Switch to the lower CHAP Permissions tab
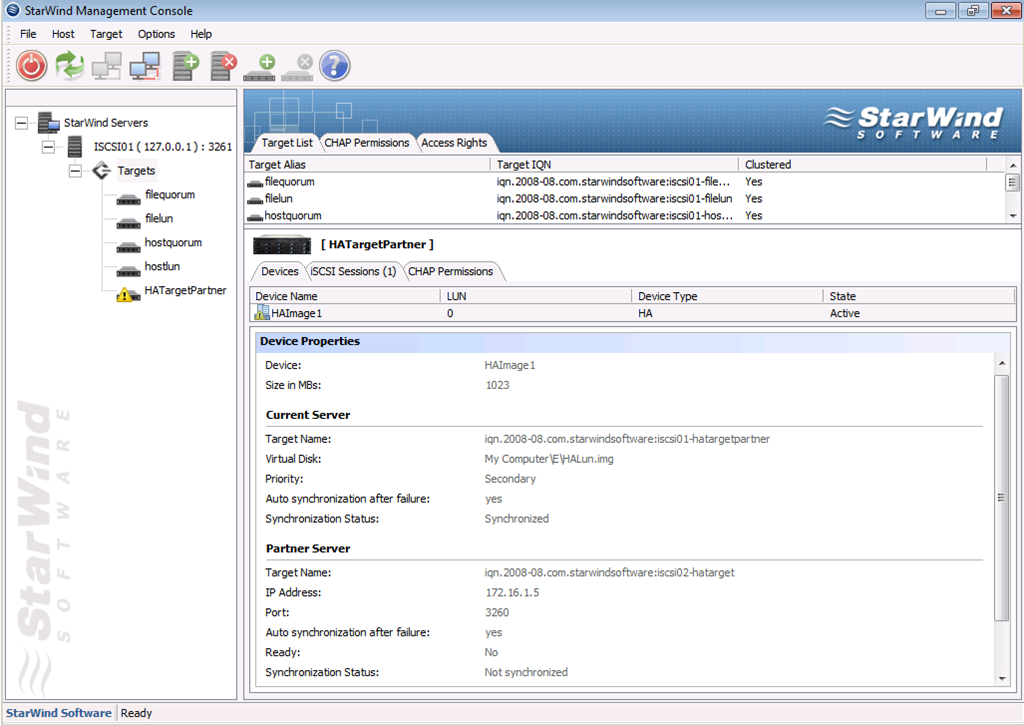Image resolution: width=1024 pixels, height=726 pixels. (x=451, y=272)
